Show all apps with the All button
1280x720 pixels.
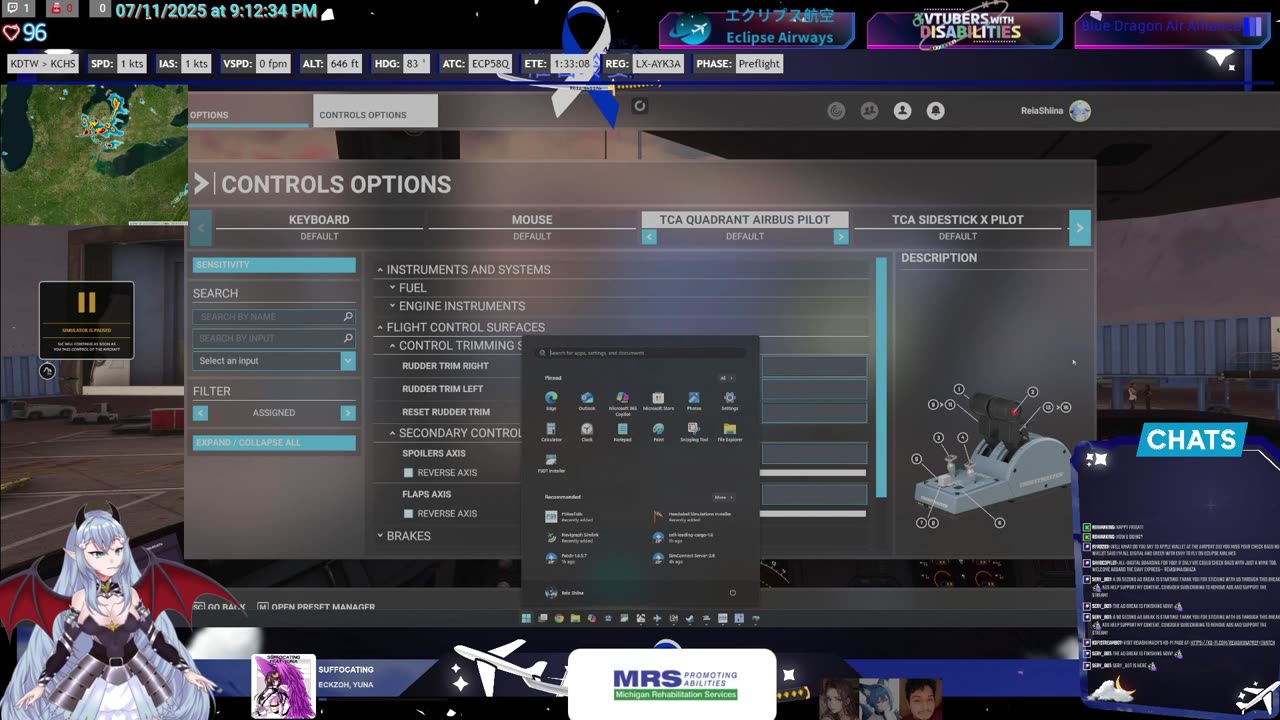(x=727, y=378)
